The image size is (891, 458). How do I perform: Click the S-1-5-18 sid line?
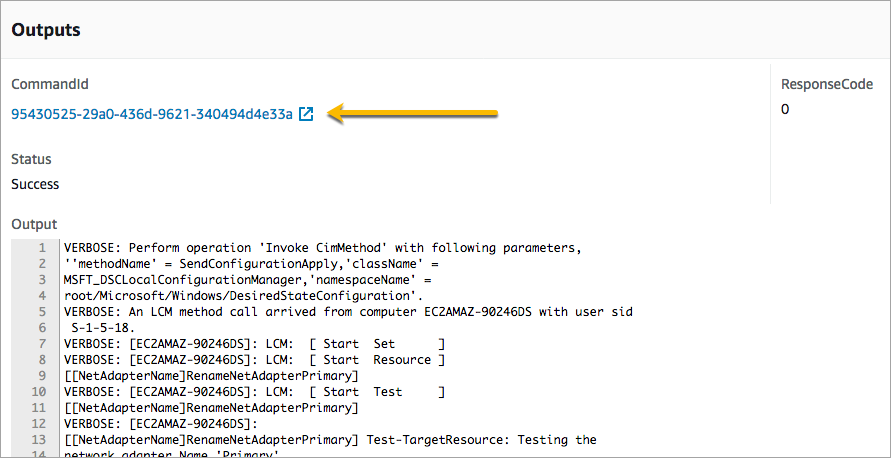point(103,328)
